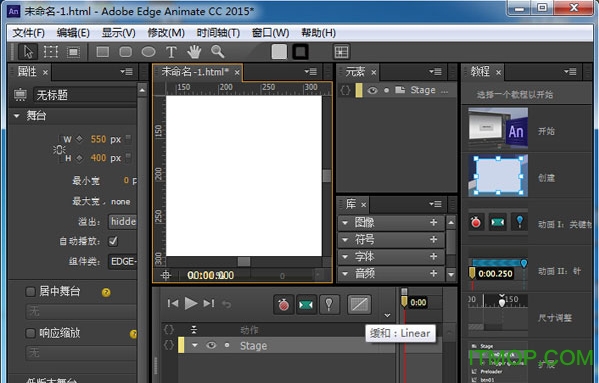Collapse the 舞台 section

(x=16, y=115)
